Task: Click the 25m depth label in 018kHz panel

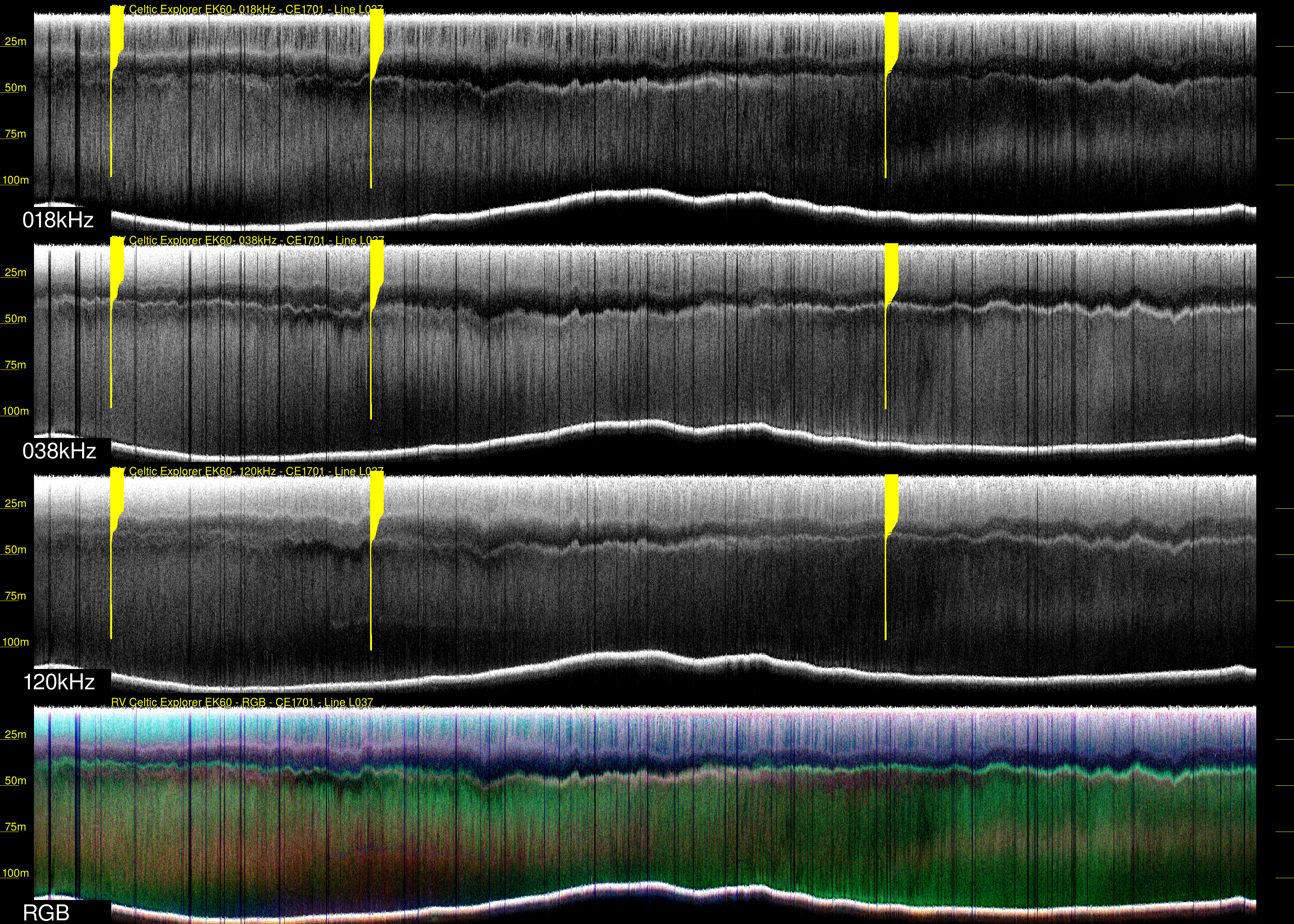Action: click(x=16, y=41)
